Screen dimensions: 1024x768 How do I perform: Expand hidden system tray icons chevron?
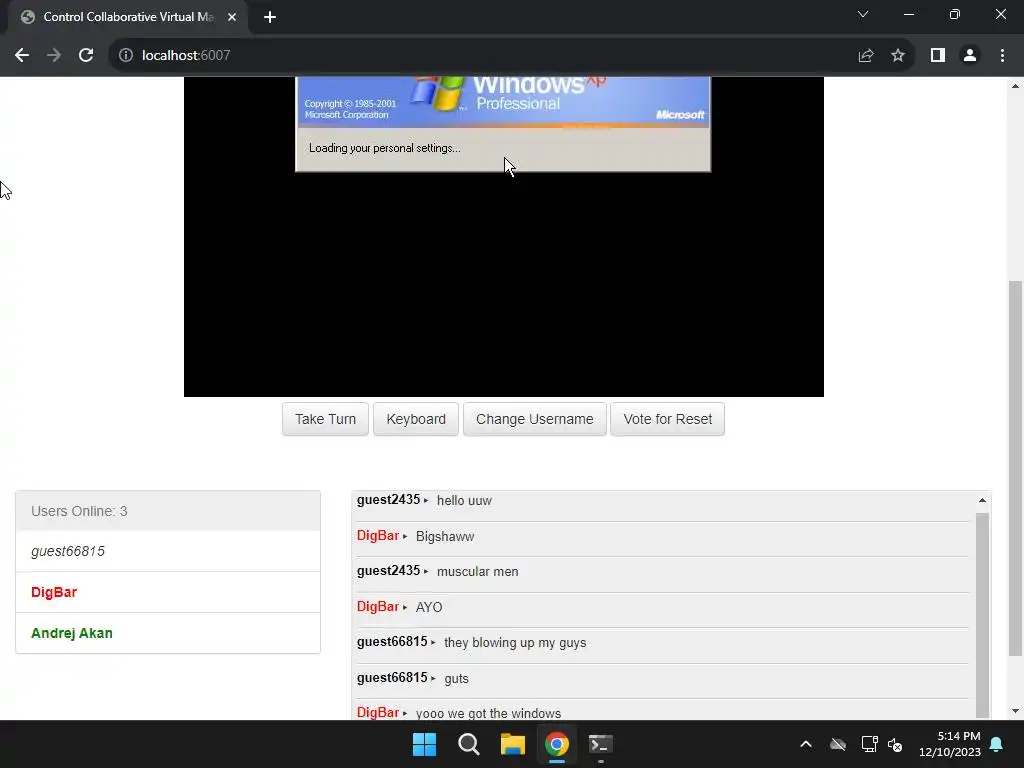806,744
